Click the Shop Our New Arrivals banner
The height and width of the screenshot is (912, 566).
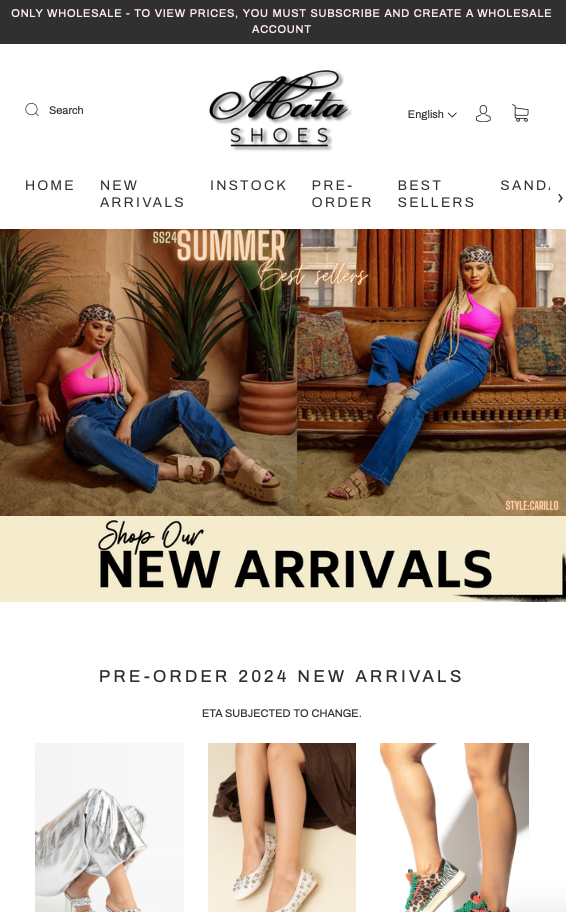coord(283,559)
